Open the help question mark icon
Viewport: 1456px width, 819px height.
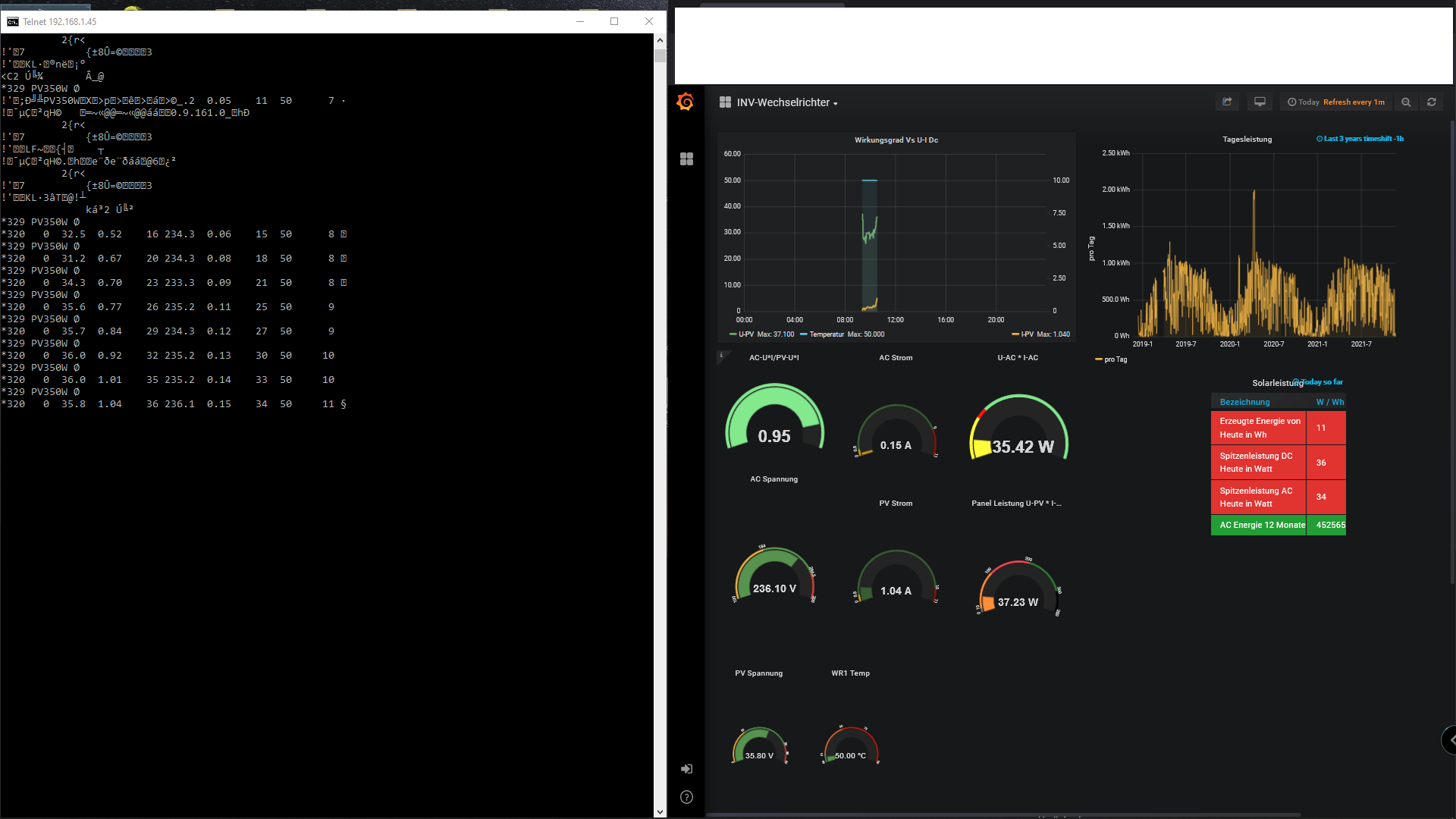(686, 797)
